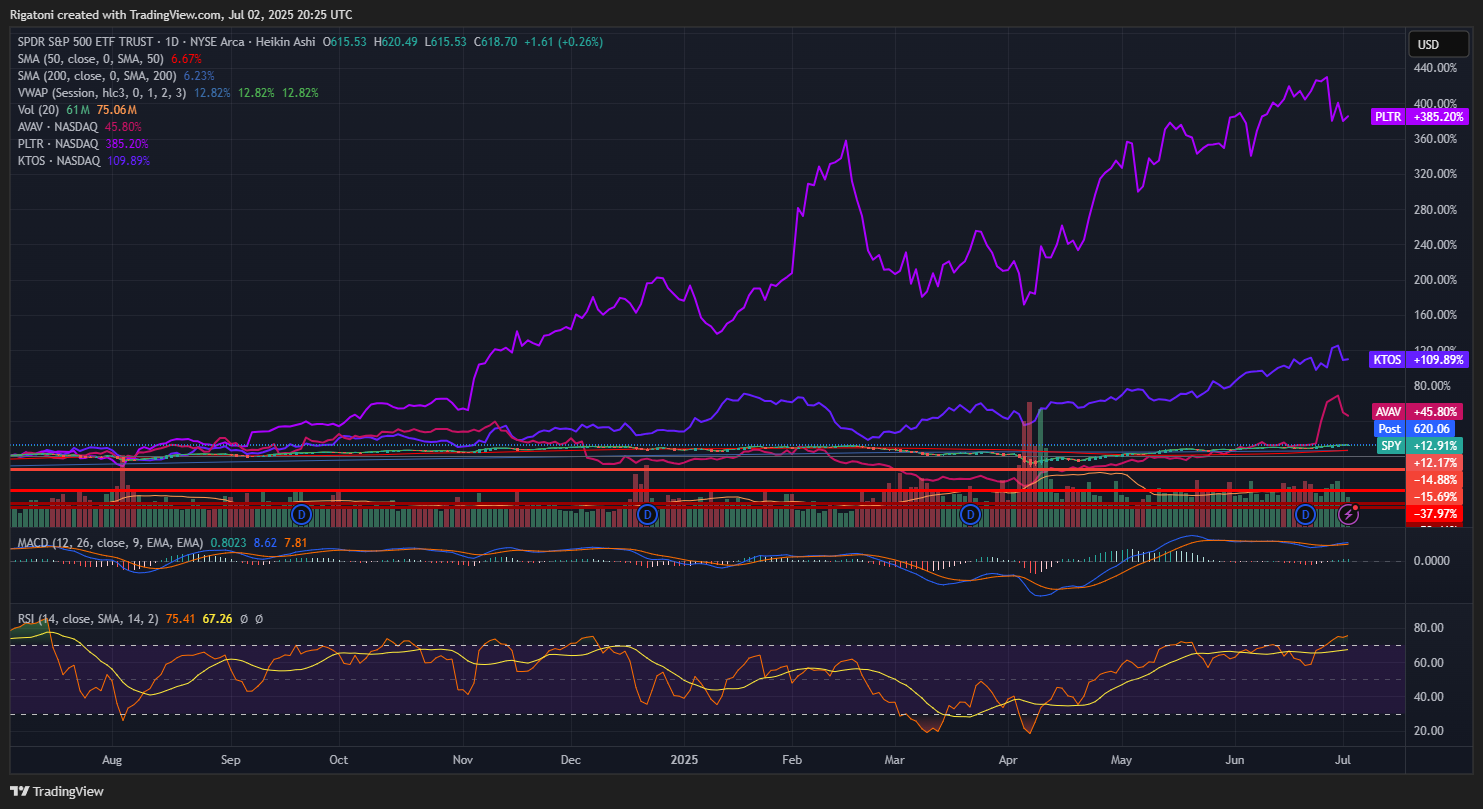Click the 0.0000 MACD scale label
The height and width of the screenshot is (809, 1483).
click(x=1431, y=561)
